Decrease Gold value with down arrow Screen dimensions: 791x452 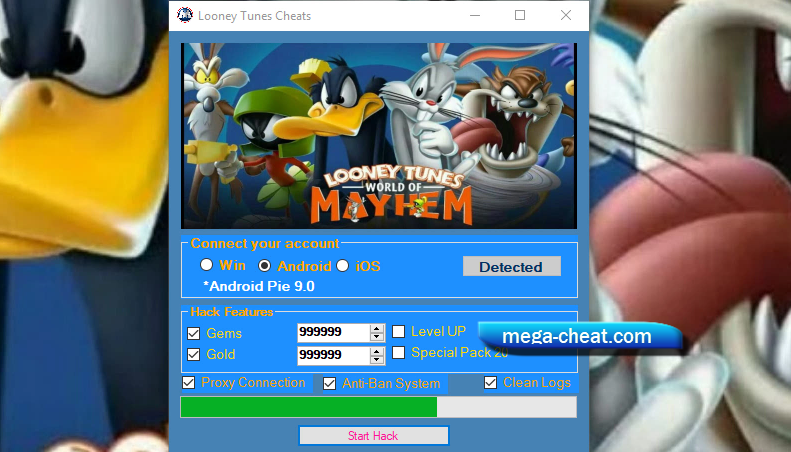click(x=377, y=359)
